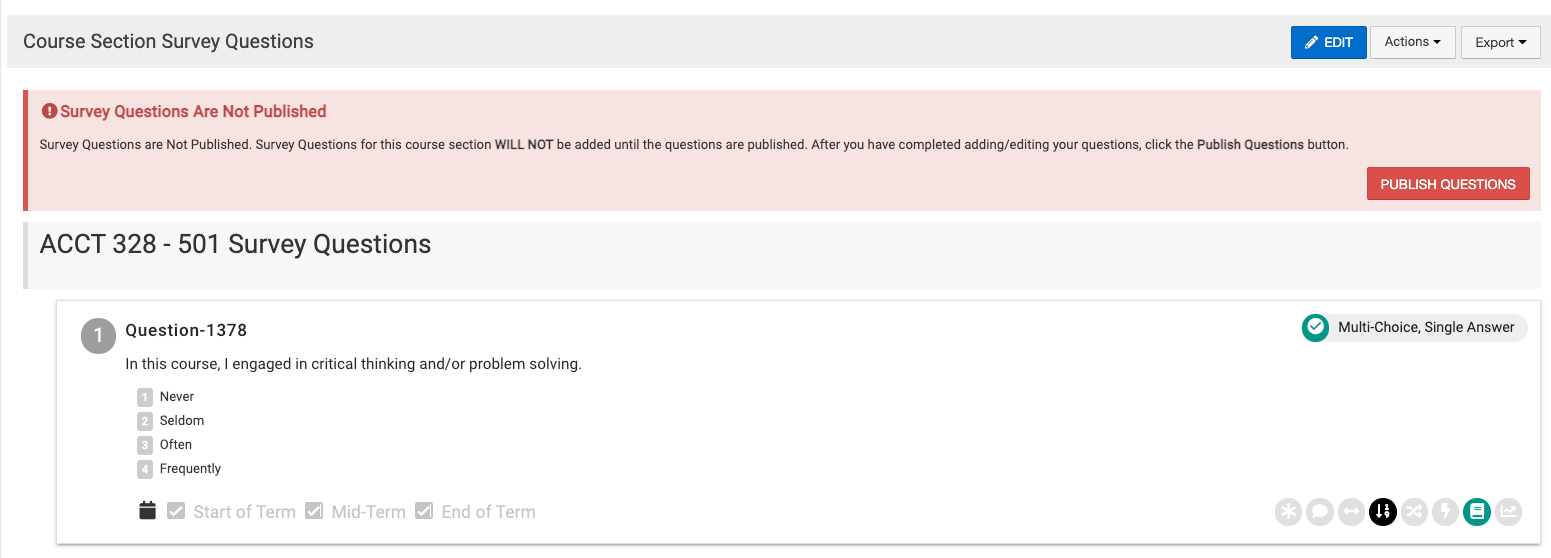Click the Multi-Choice, Single Answer badge

[1415, 327]
